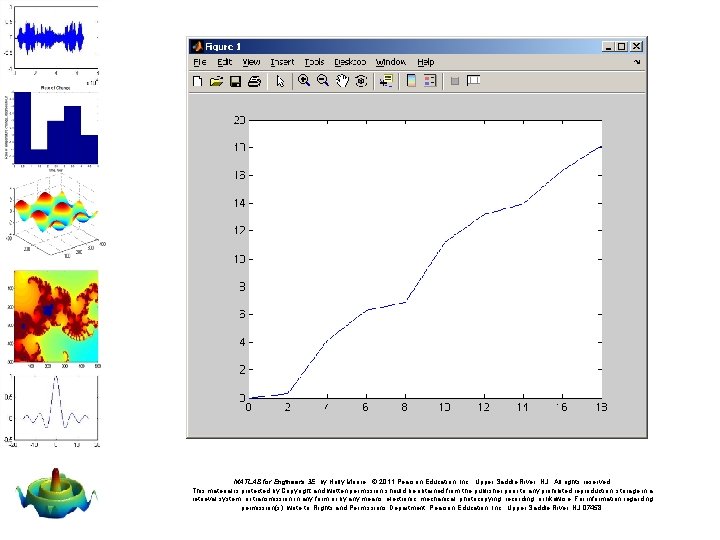The image size is (720, 540).
Task: Click the blue audio waveform thumbnail
Action: pos(51,38)
